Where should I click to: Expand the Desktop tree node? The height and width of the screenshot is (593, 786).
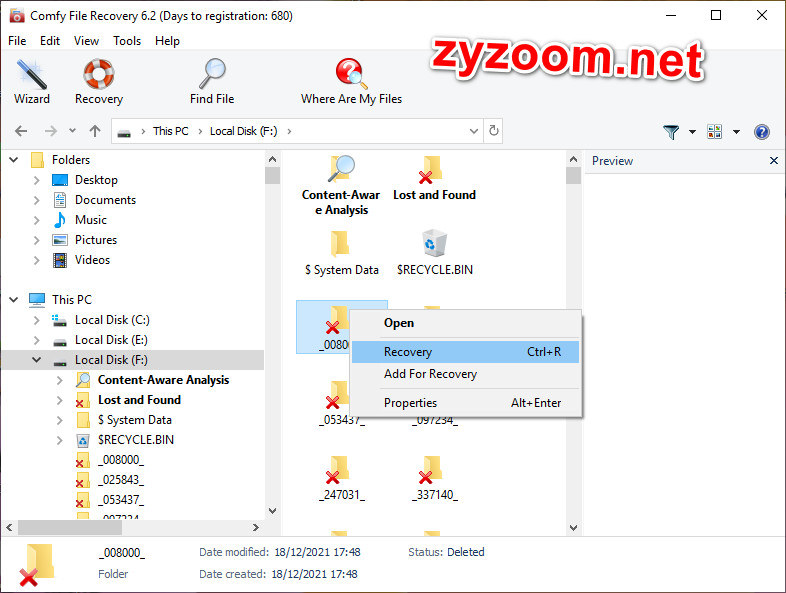(x=36, y=180)
